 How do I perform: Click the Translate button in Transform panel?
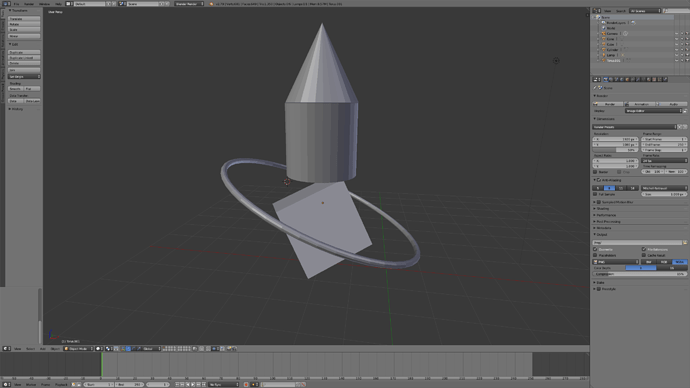point(24,19)
